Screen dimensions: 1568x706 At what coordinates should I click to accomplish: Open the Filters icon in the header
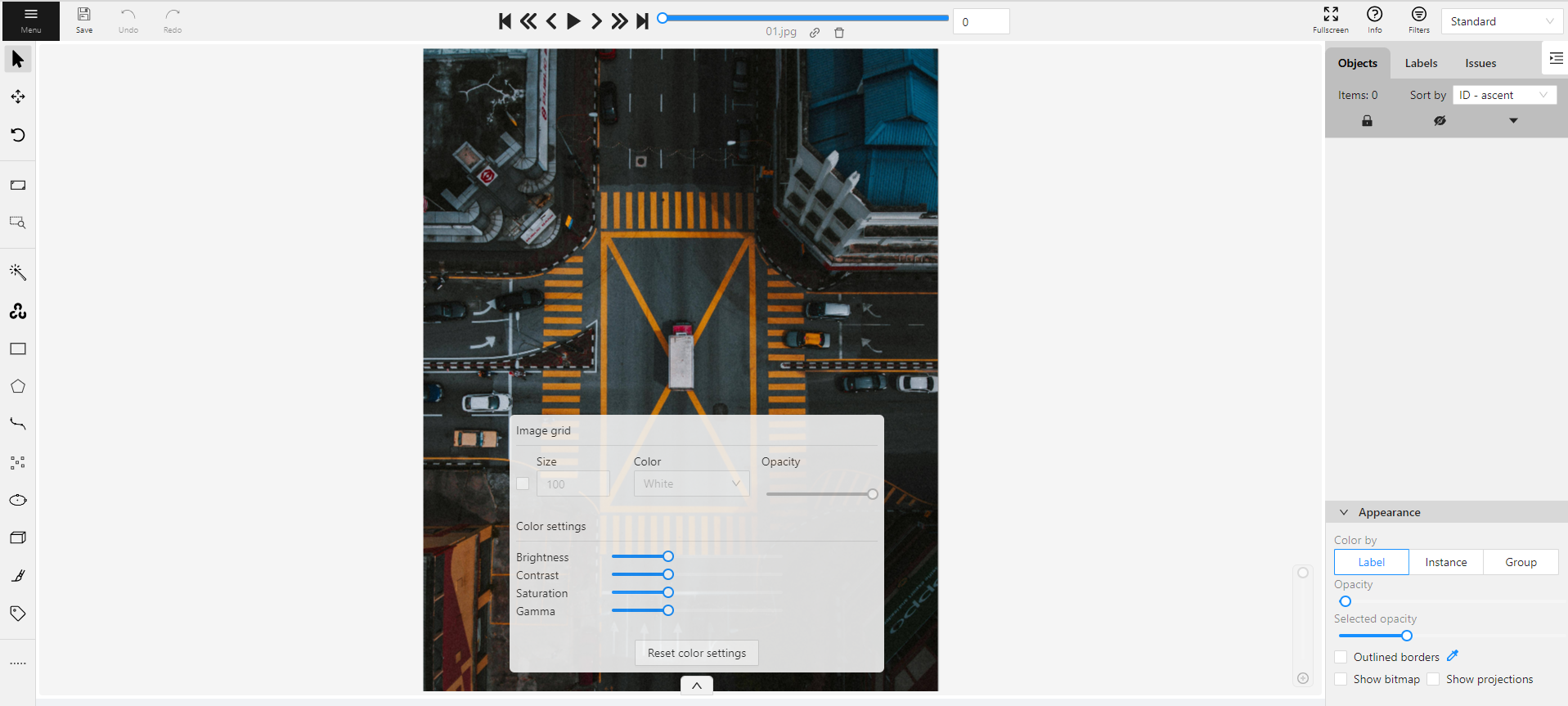pos(1418,20)
